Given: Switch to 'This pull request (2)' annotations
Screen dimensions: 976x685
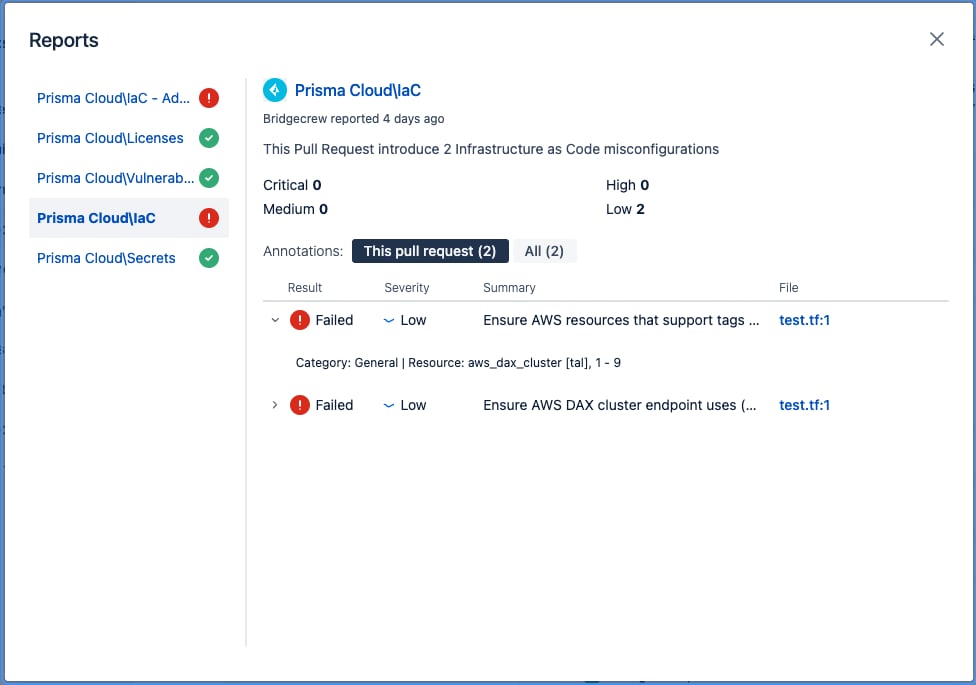Looking at the screenshot, I should (x=430, y=251).
